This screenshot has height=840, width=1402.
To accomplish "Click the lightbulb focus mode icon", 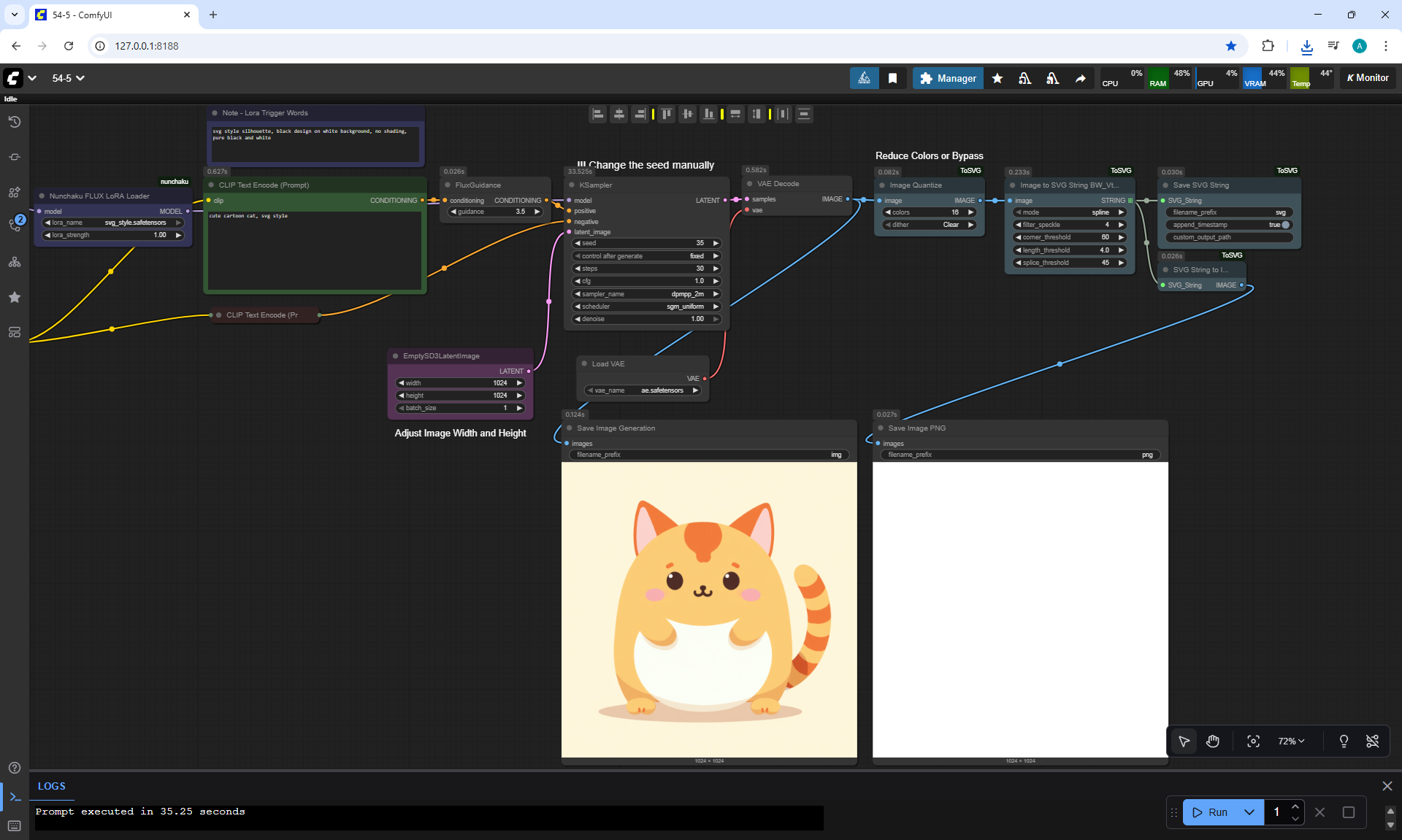I will pos(1344,741).
